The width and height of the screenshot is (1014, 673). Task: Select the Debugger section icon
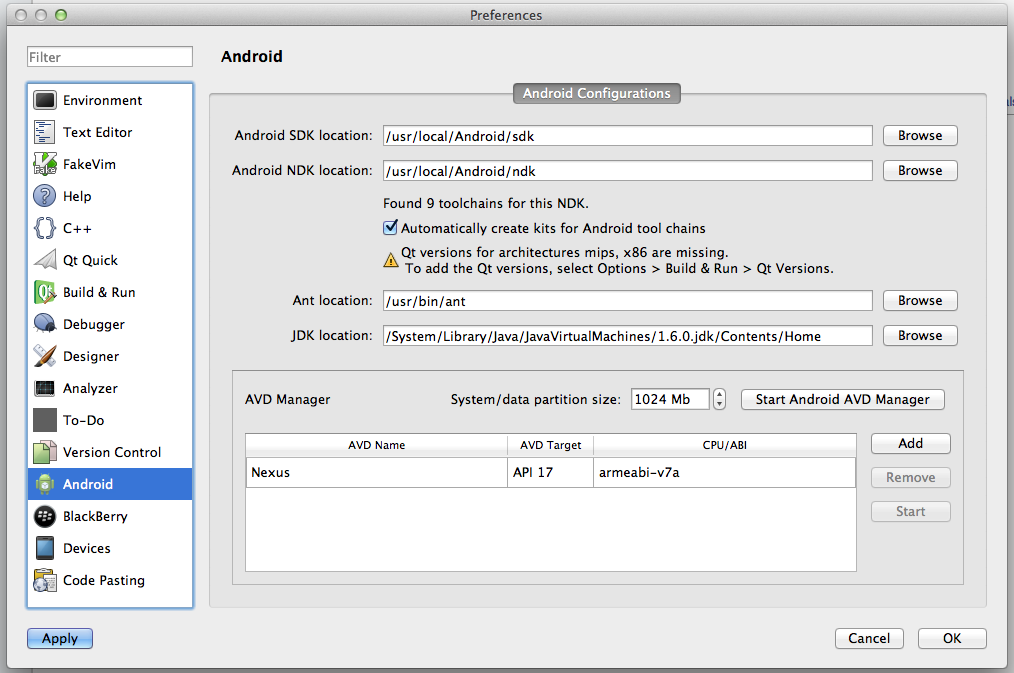click(44, 324)
